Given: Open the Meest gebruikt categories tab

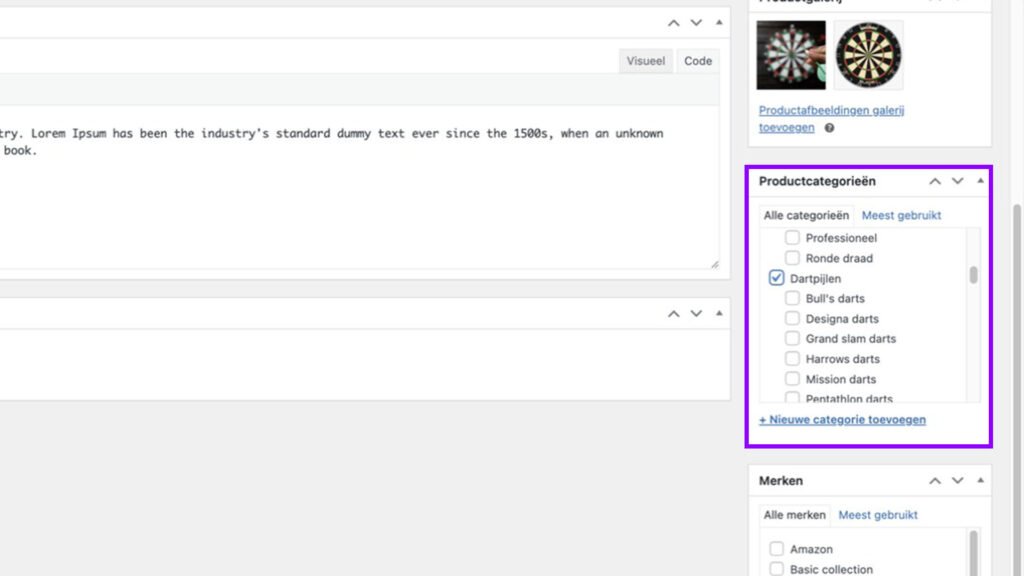Looking at the screenshot, I should coord(901,215).
